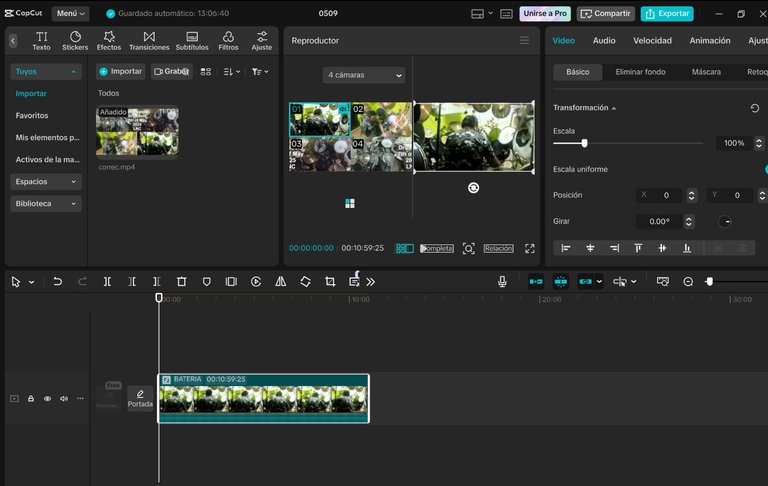Click the microphone record voiceover icon
Image resolution: width=768 pixels, height=486 pixels.
pos(502,282)
